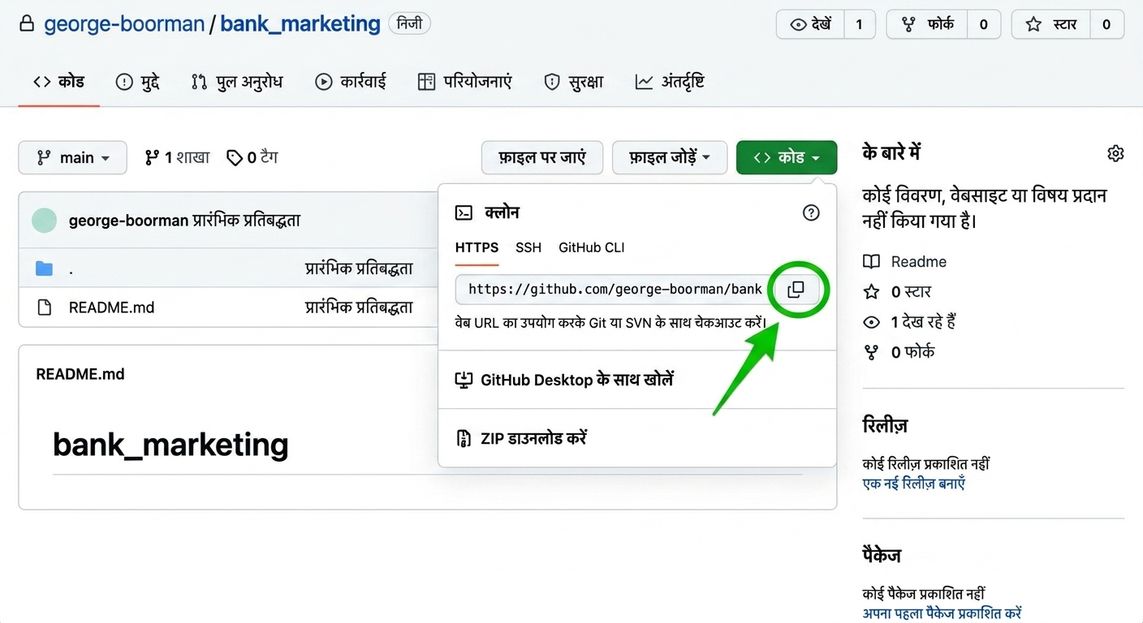
Task: Click एक नई रिलीज़ बनाएँ link
Action: pos(913,484)
